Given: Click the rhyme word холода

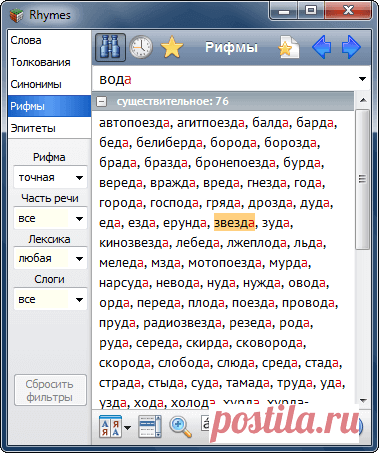Looking at the screenshot, I should (193, 403).
